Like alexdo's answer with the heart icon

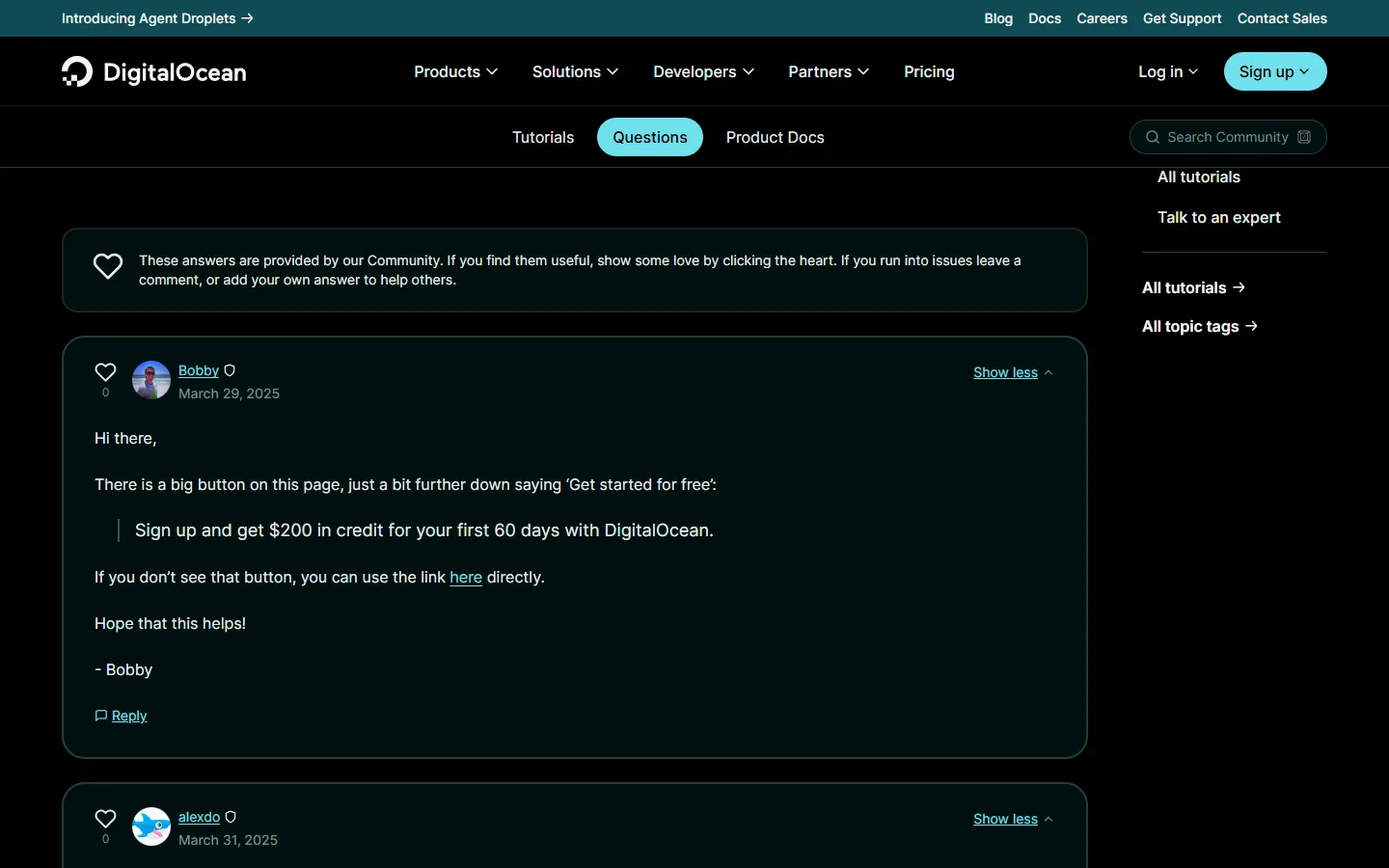click(105, 819)
